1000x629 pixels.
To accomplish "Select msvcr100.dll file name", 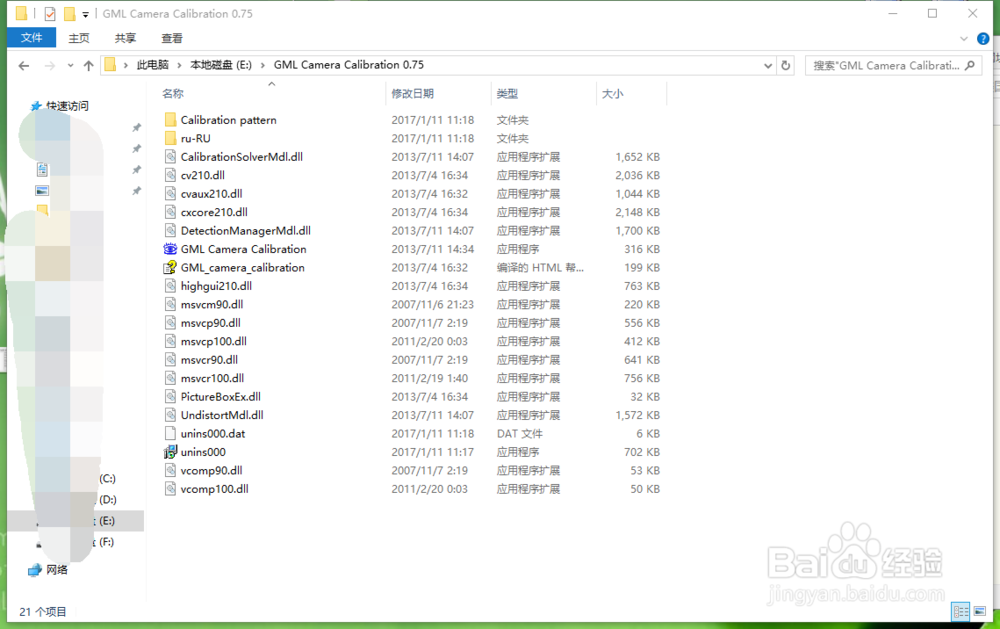I will tap(212, 379).
